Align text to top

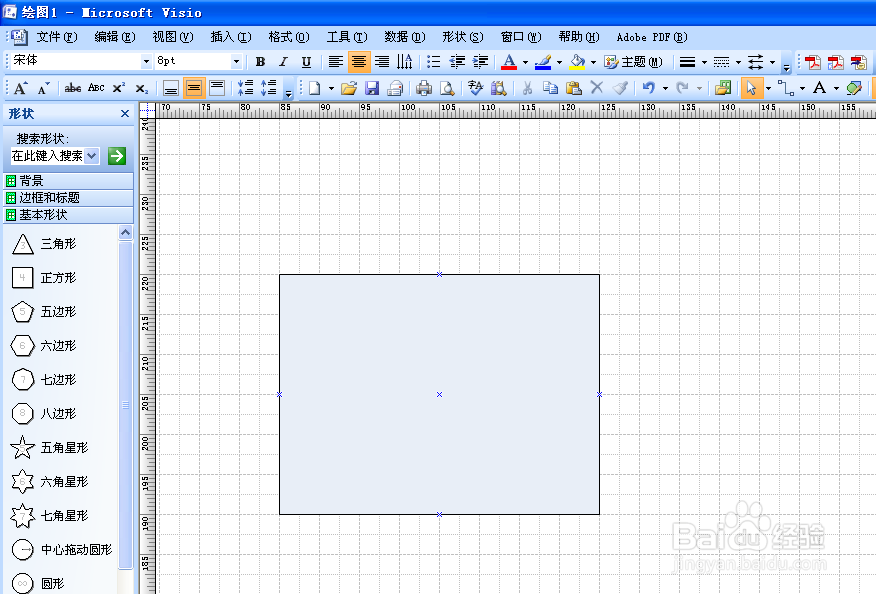click(x=217, y=88)
